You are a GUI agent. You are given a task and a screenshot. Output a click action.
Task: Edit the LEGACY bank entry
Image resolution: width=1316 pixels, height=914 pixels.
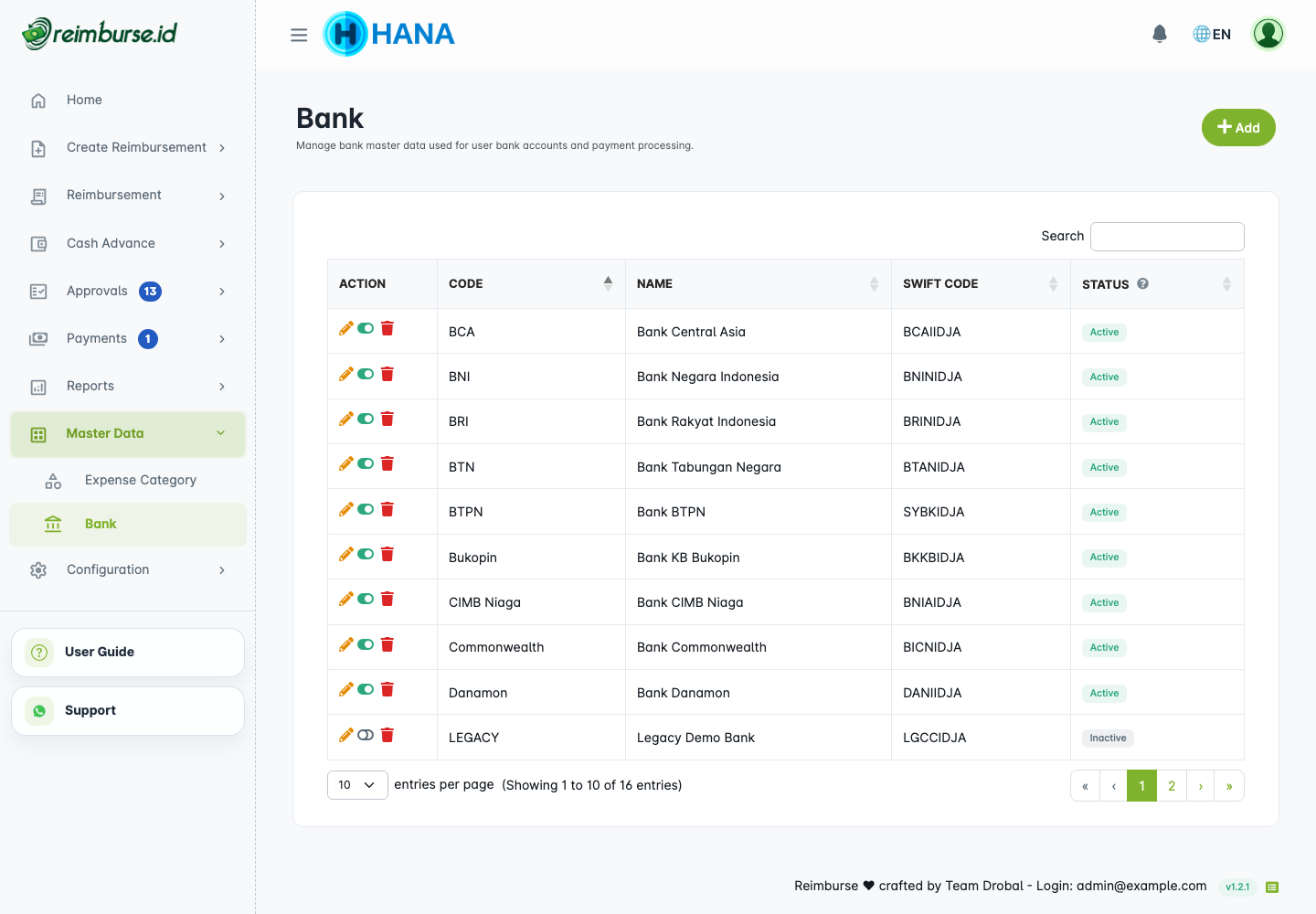[x=345, y=735]
